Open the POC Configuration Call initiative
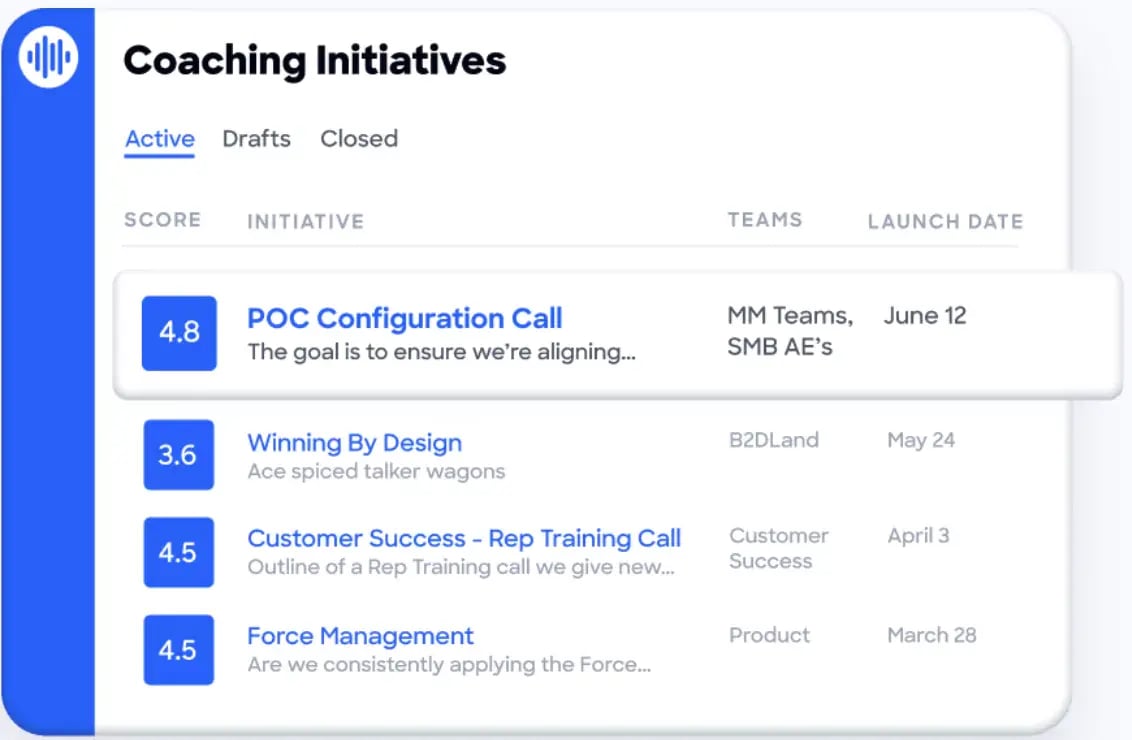Image resolution: width=1132 pixels, height=740 pixels. point(404,318)
